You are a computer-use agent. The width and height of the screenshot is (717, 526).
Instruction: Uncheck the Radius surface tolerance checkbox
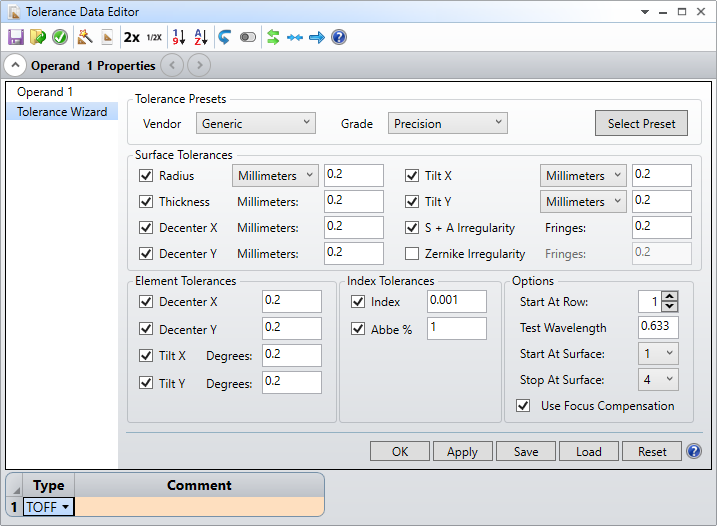146,176
